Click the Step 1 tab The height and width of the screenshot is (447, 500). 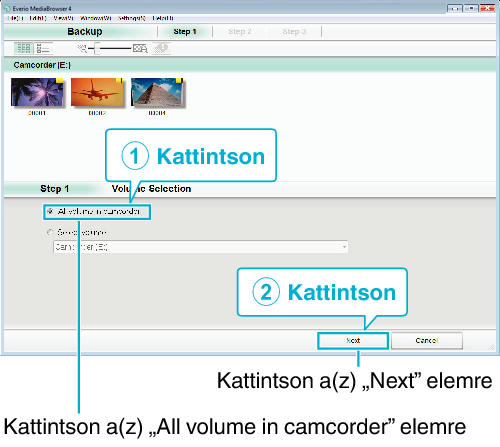(185, 32)
